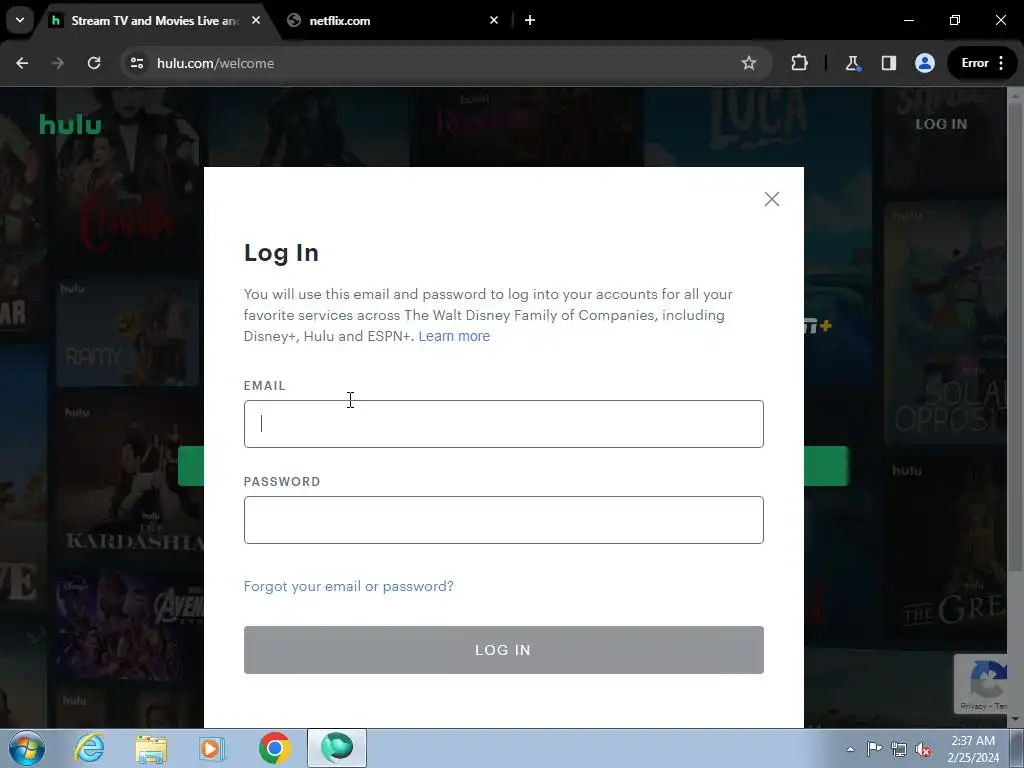Close the Hulu tab
1024x768 pixels.
256,20
